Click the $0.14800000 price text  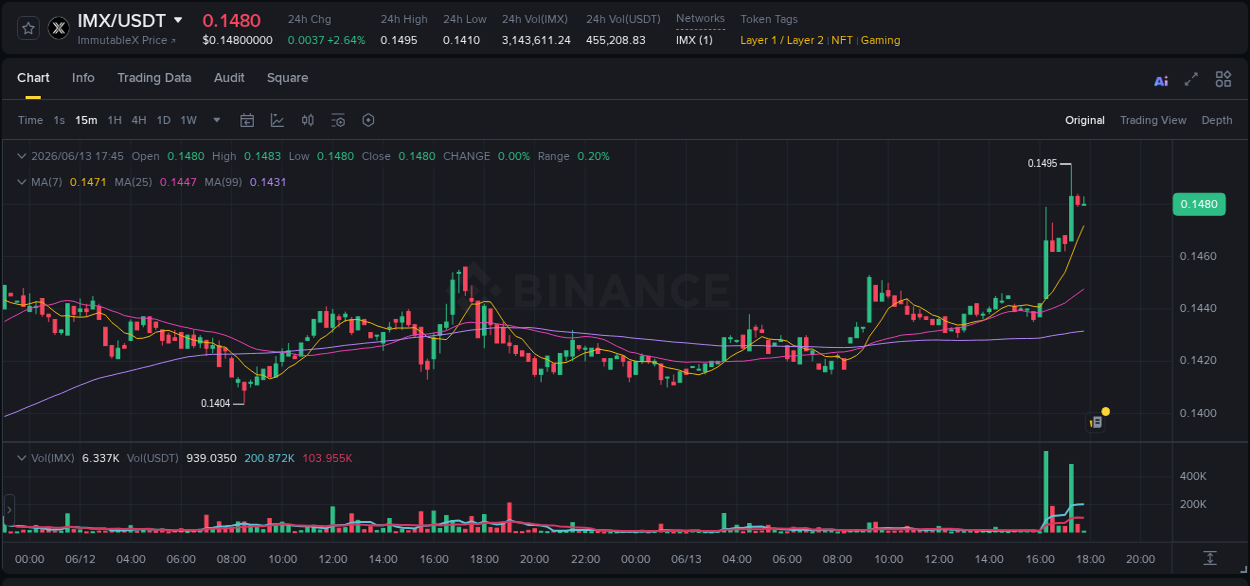[x=237, y=40]
